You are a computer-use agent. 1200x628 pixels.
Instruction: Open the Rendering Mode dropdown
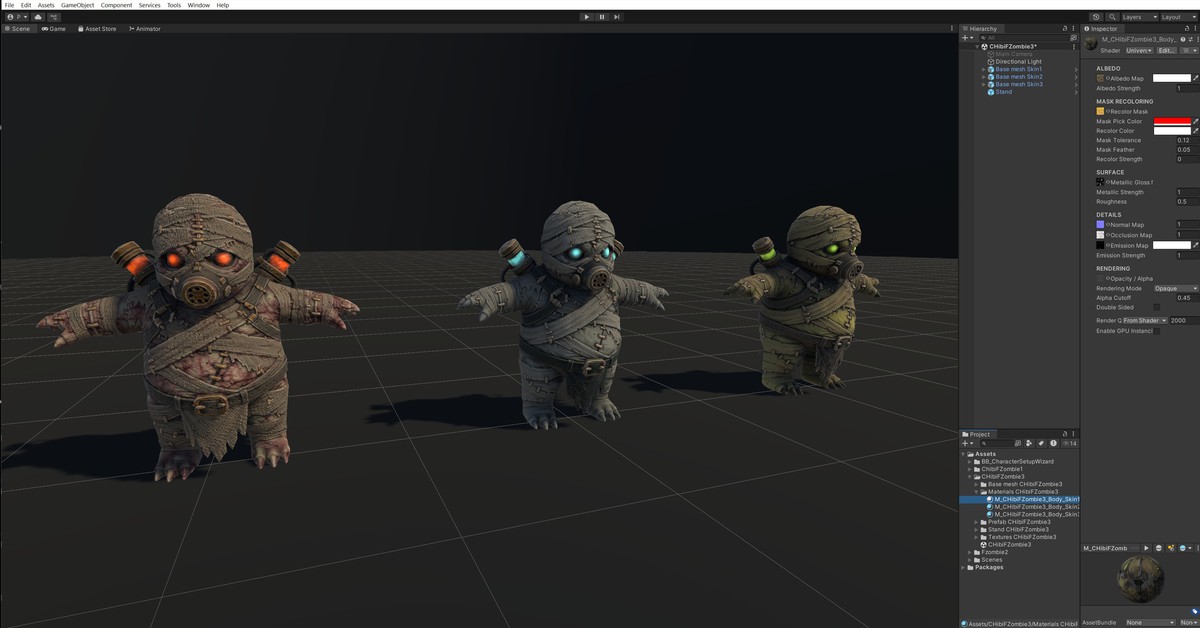1176,289
